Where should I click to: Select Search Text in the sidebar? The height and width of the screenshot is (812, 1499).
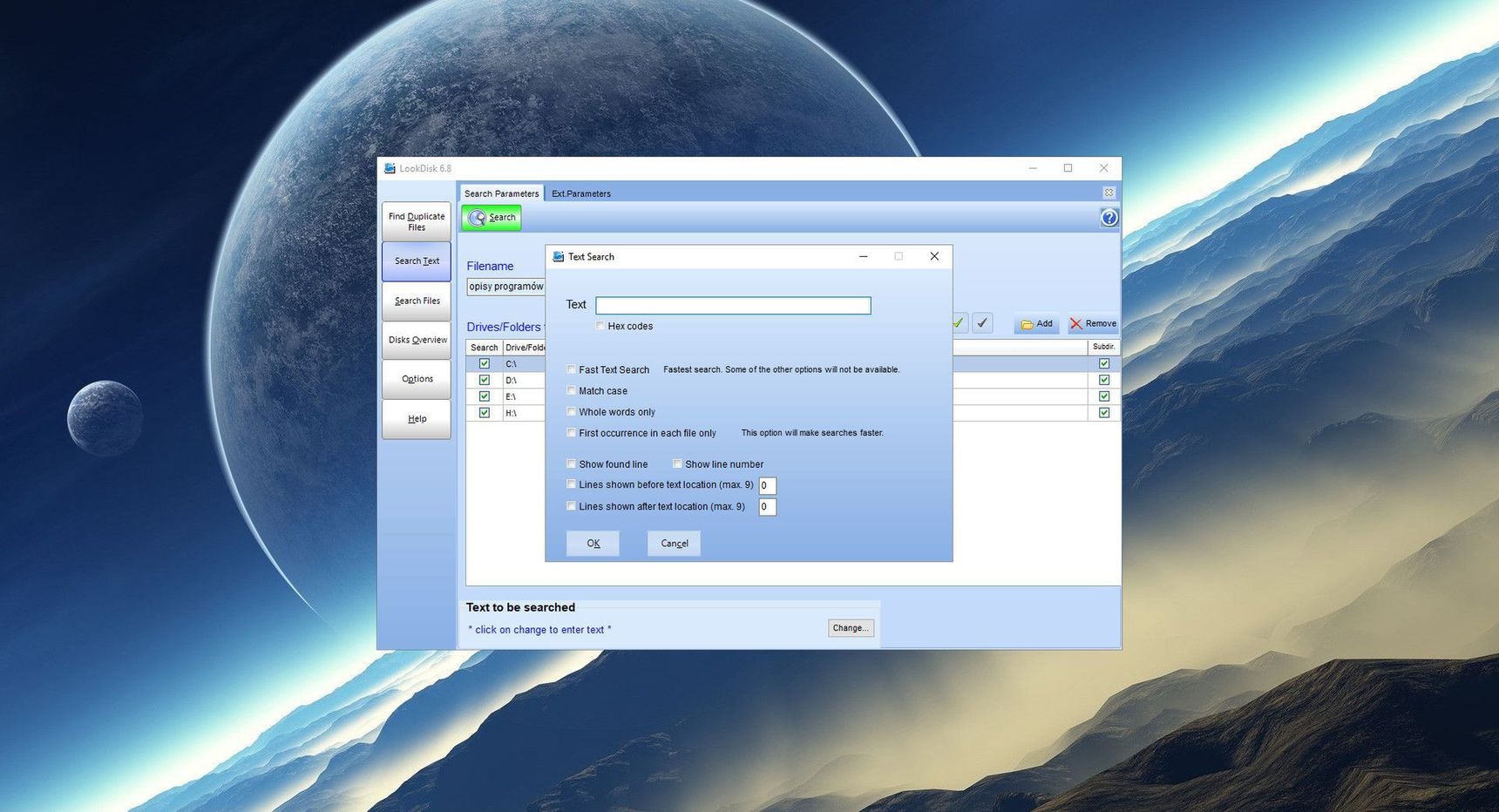tap(417, 261)
